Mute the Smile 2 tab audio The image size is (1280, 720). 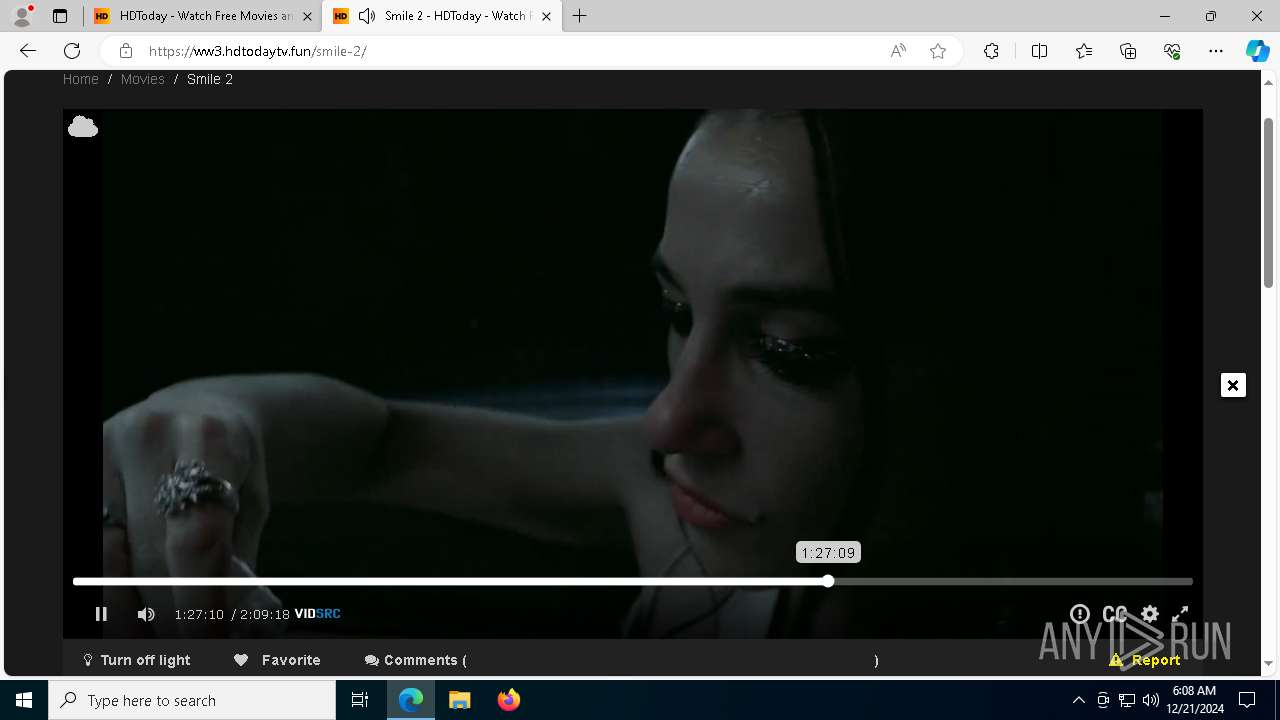(x=367, y=16)
